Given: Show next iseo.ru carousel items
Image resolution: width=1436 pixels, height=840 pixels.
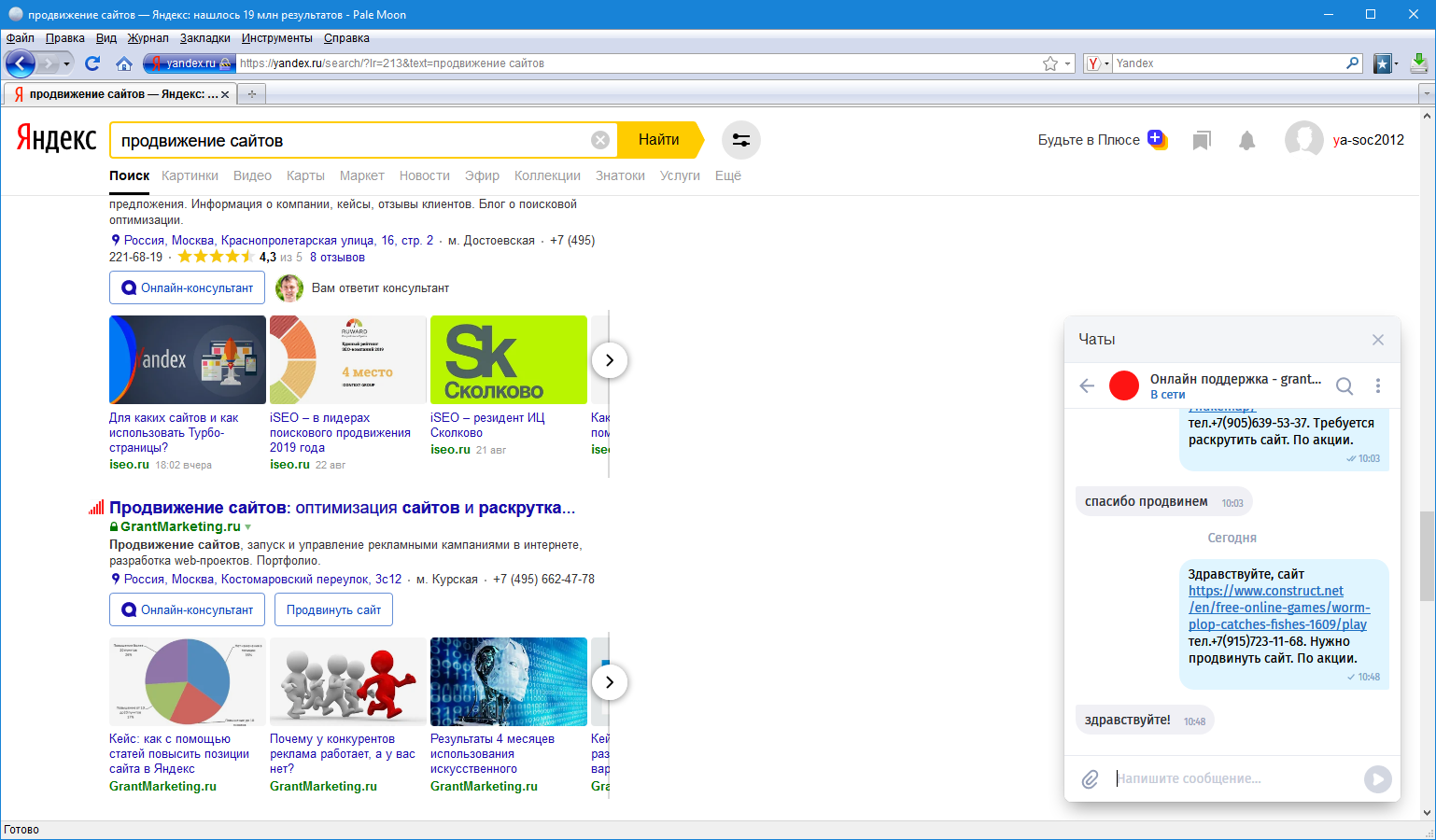Looking at the screenshot, I should [610, 360].
